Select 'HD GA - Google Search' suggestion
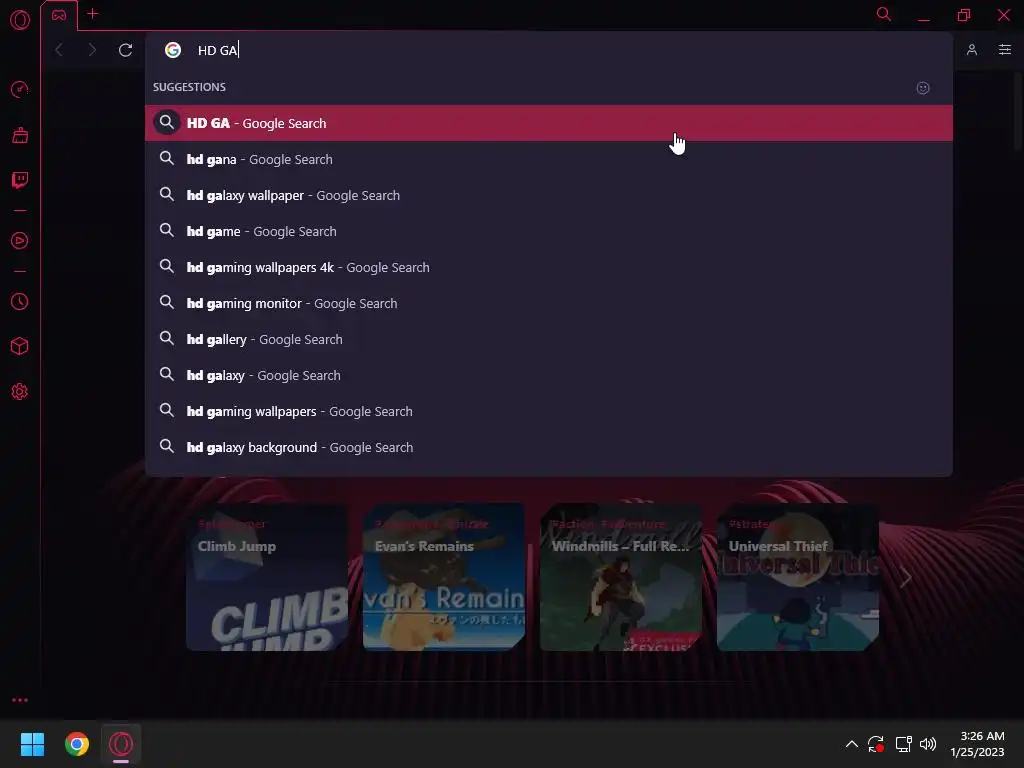 pyautogui.click(x=549, y=123)
